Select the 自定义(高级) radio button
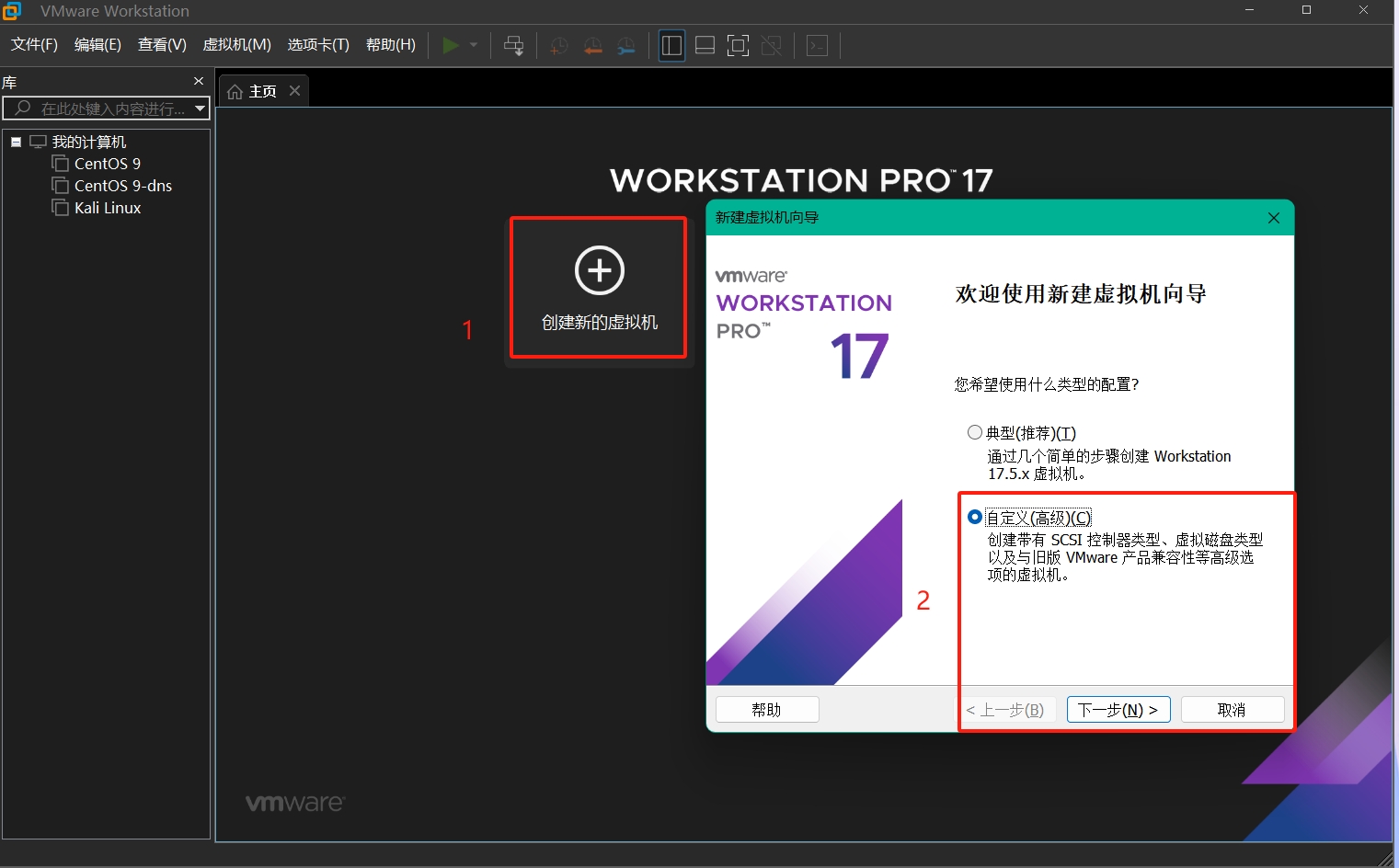The width and height of the screenshot is (1399, 868). coord(975,517)
